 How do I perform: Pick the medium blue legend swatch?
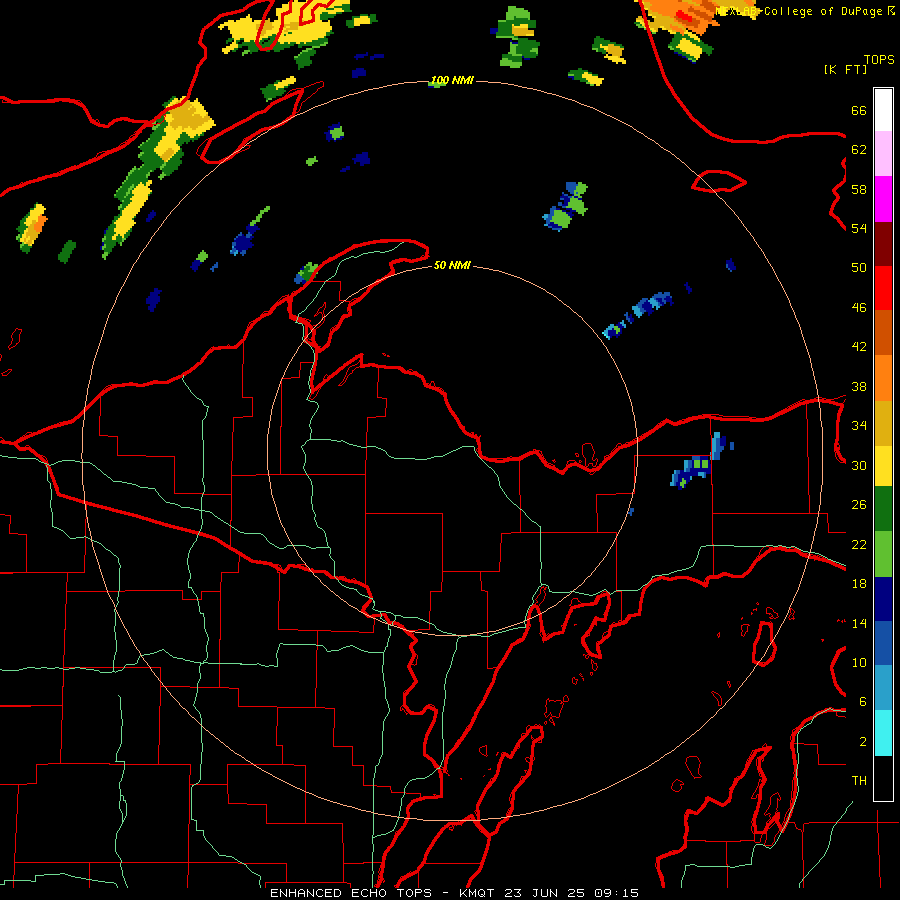tap(883, 643)
